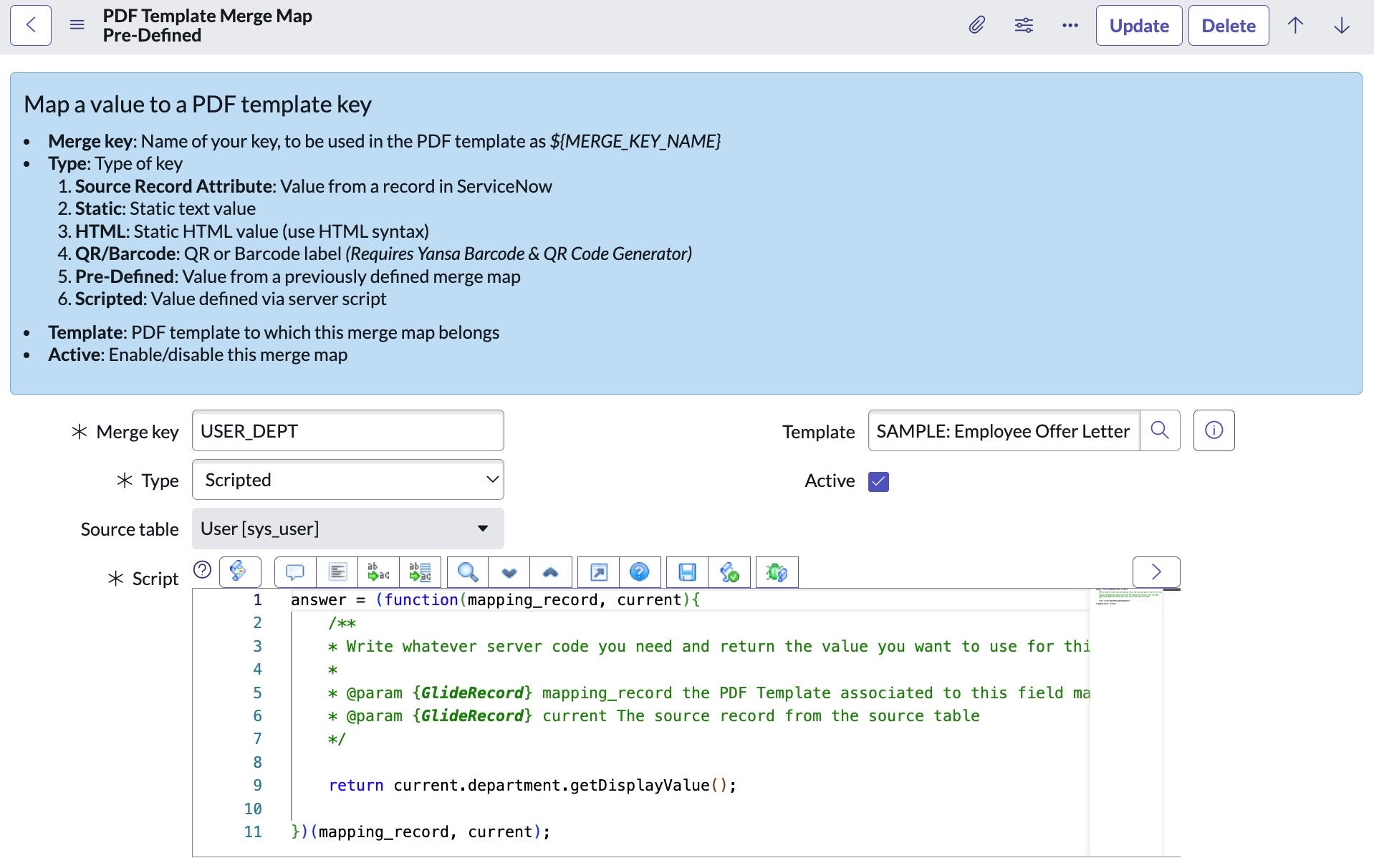Click the Merge key input field
The image size is (1374, 868).
click(x=348, y=431)
